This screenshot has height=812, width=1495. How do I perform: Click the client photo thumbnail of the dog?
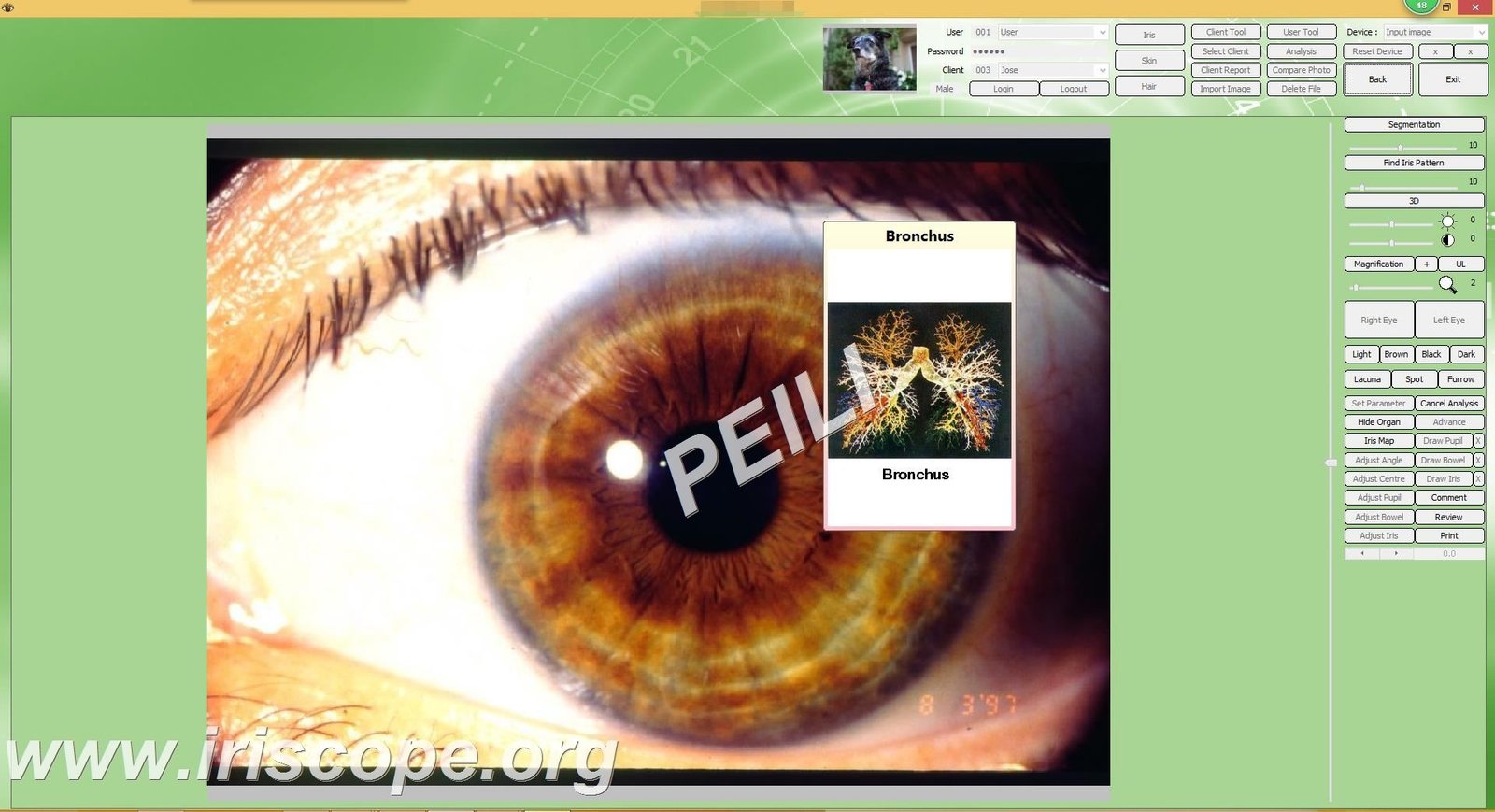tap(869, 58)
